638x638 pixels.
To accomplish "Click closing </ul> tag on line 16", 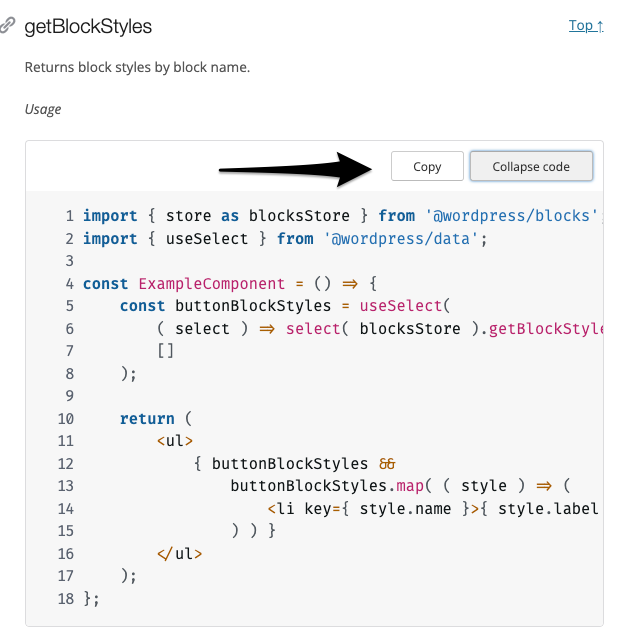I will pos(179,554).
